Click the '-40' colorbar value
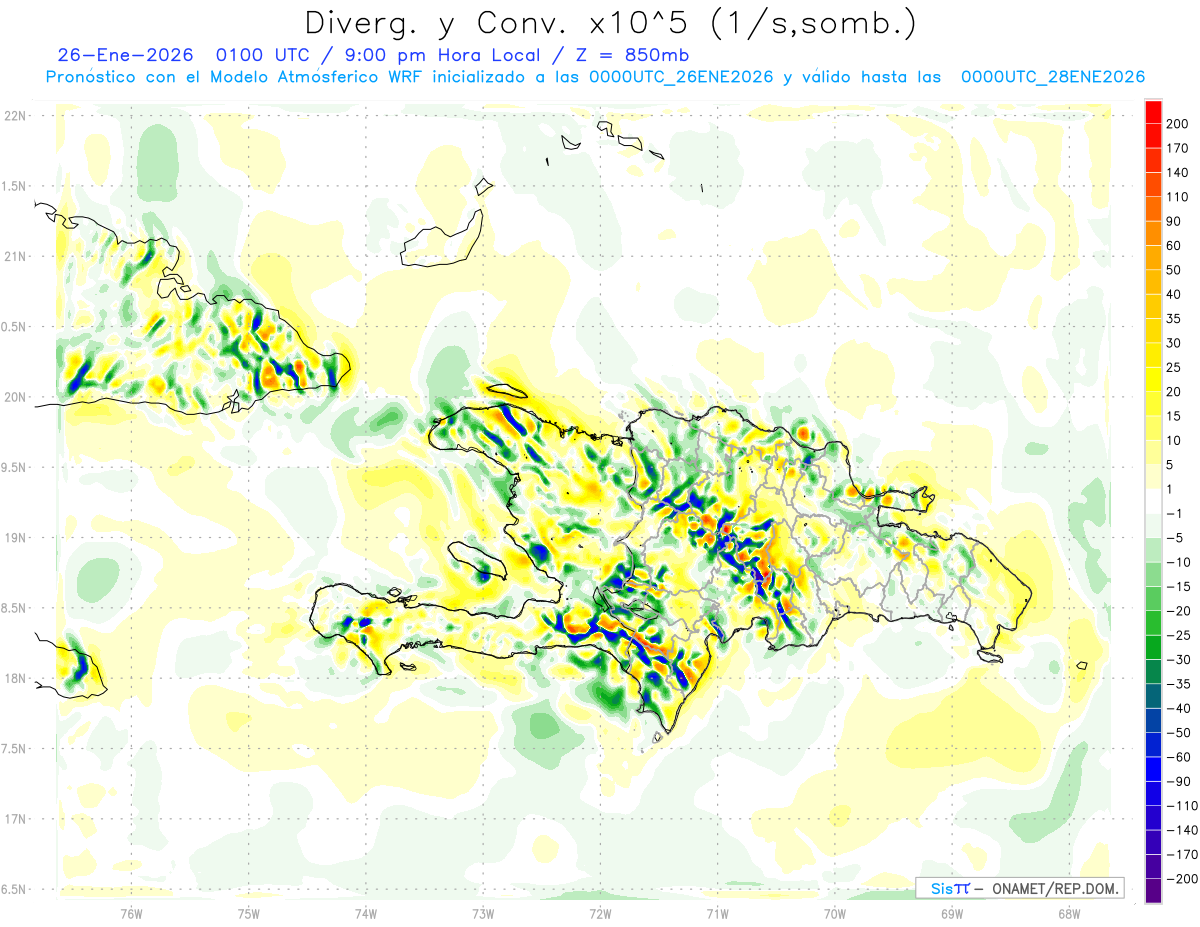1200x927 pixels. point(1177,709)
